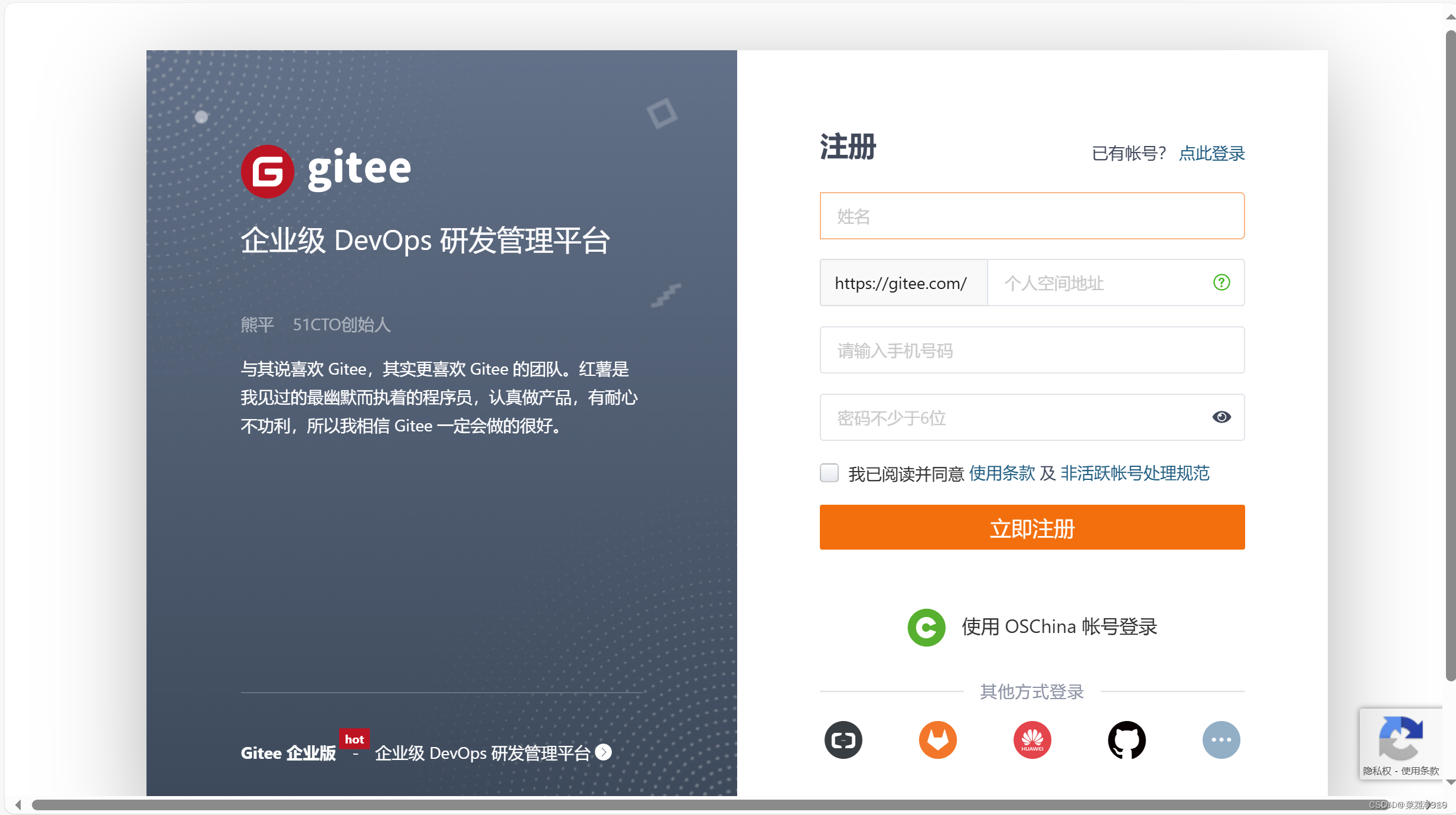This screenshot has height=815, width=1456.
Task: View the 使用条款 terms link
Action: point(1002,473)
